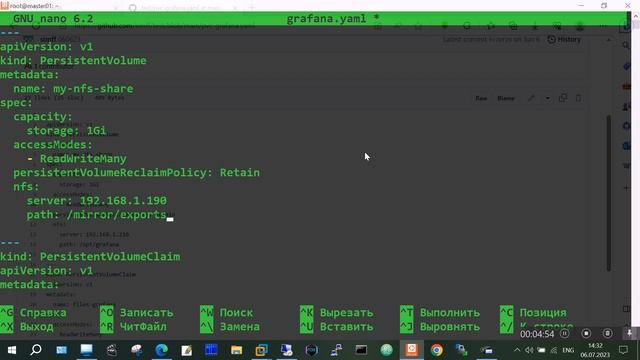
Task: Open the Windows notification center icon
Action: 623,350
